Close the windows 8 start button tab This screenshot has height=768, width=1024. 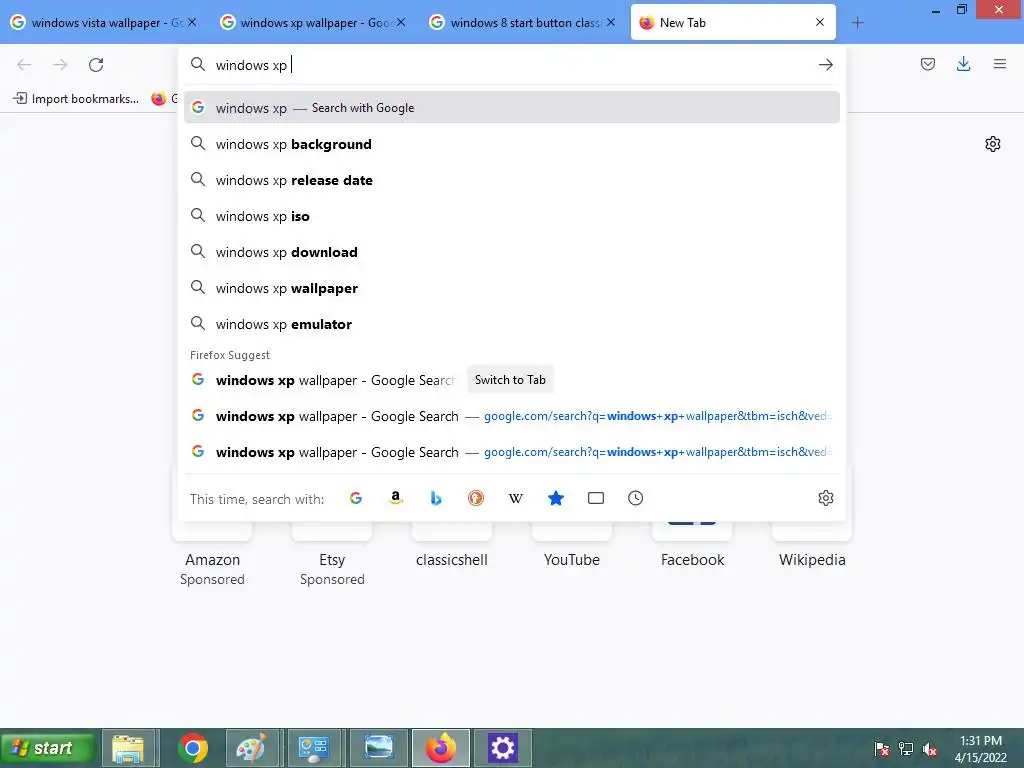(x=611, y=22)
